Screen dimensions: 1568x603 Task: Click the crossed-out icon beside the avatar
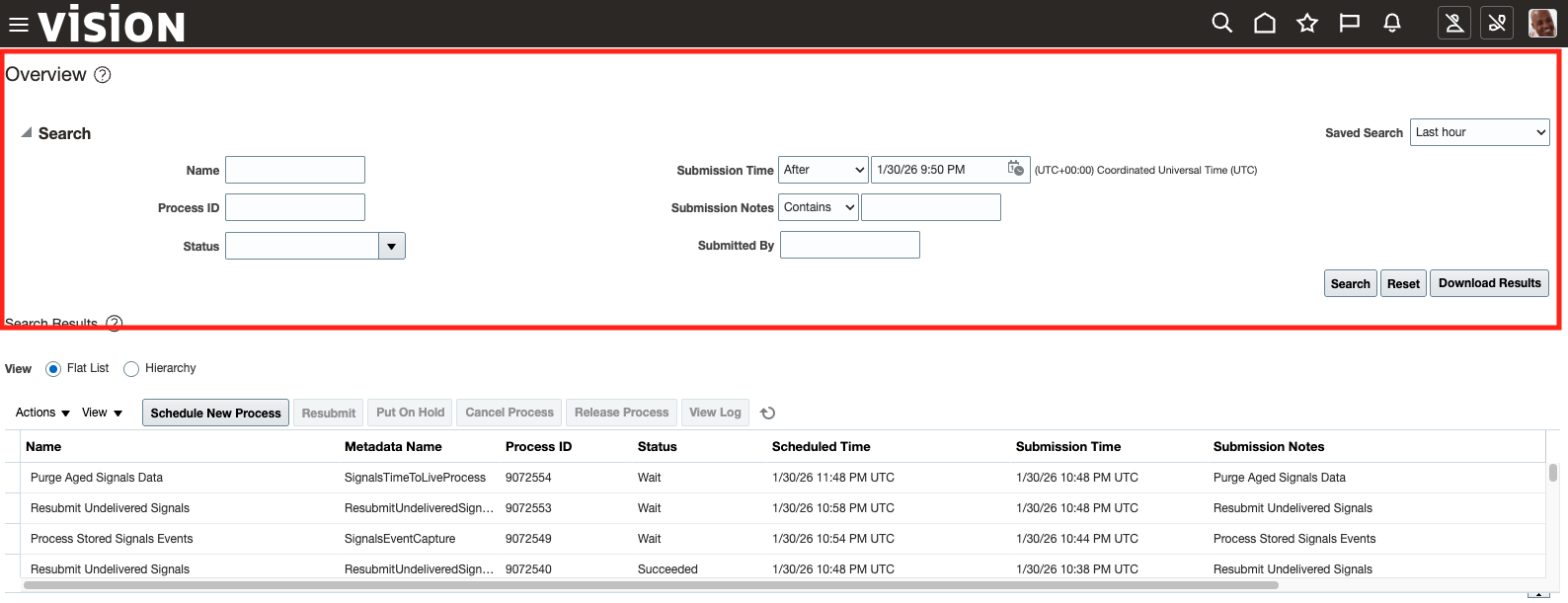click(x=1497, y=23)
